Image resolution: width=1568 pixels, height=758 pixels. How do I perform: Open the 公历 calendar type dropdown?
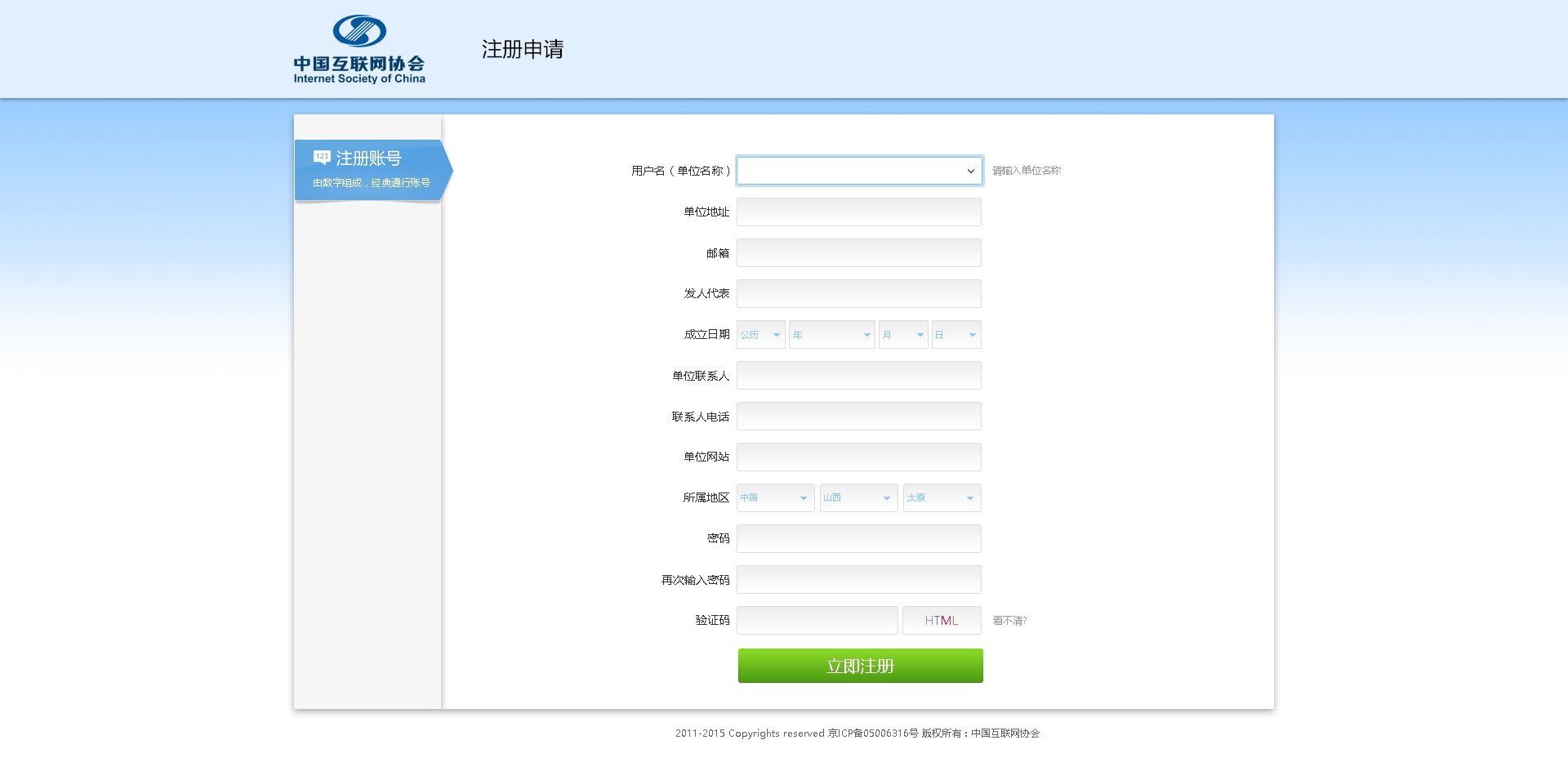click(x=761, y=334)
